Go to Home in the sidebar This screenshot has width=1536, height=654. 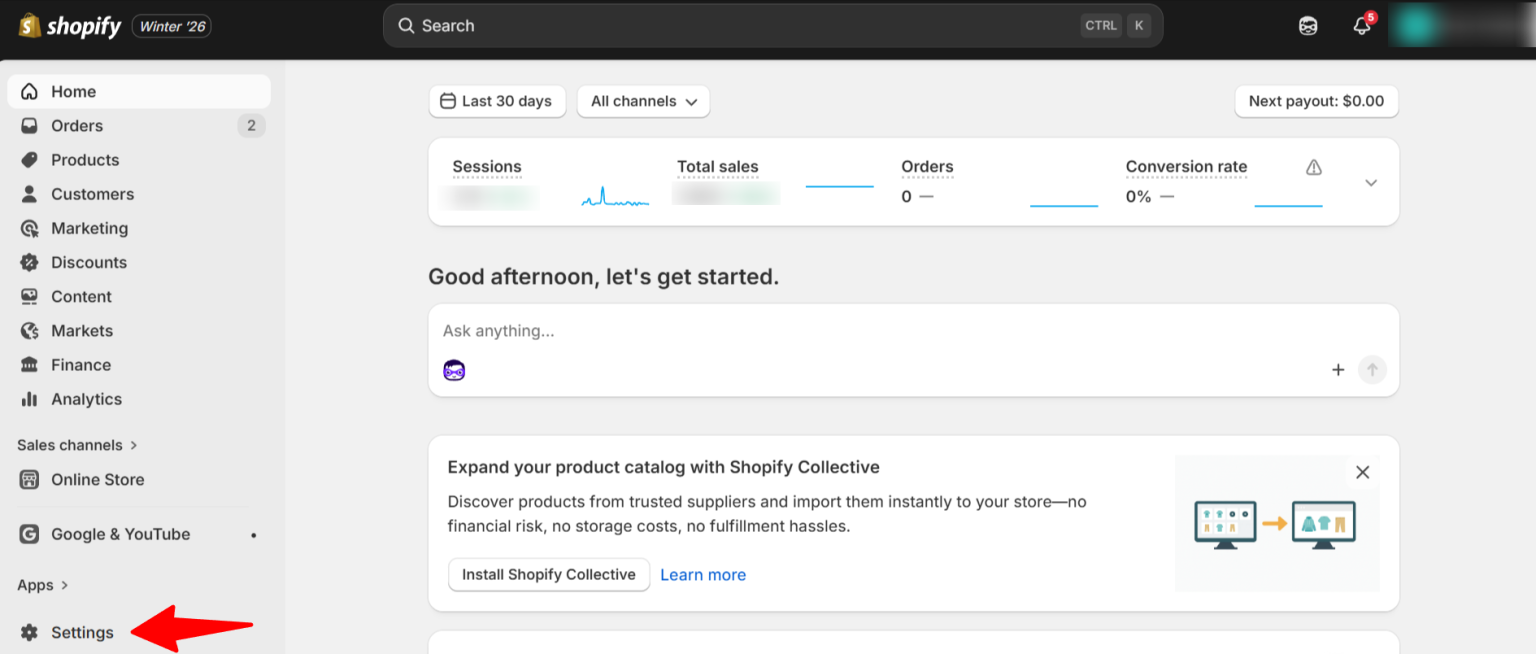139,91
